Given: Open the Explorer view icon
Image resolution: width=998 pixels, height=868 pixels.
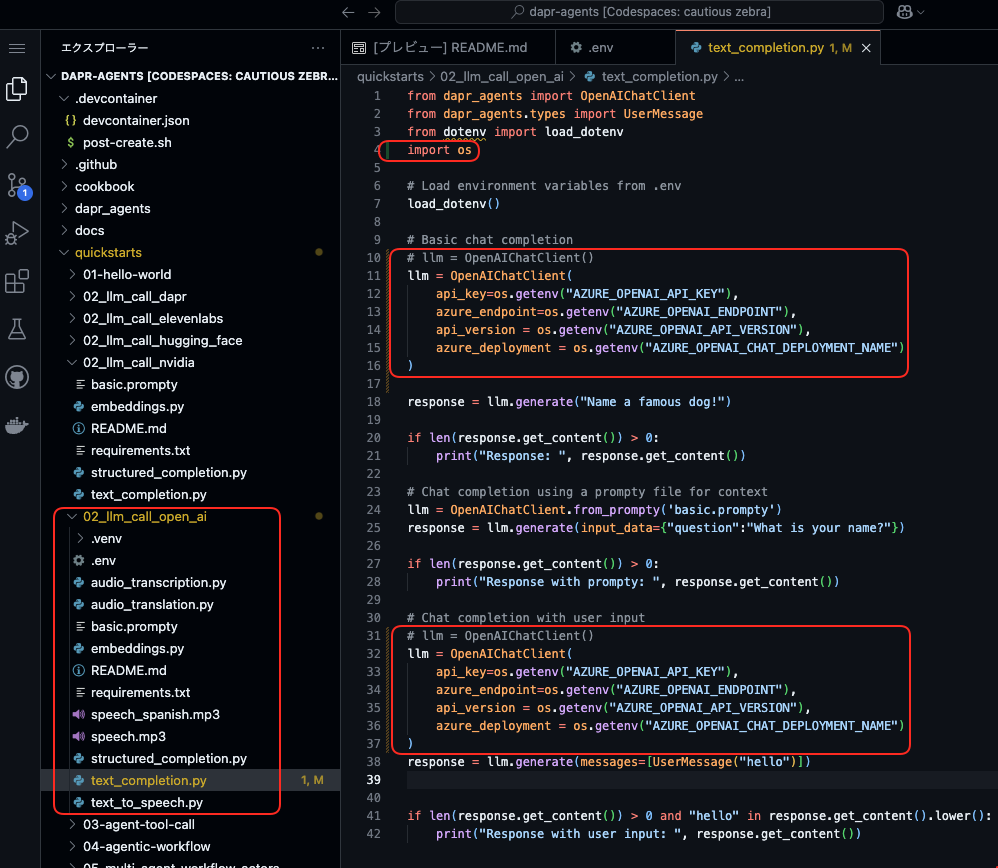Looking at the screenshot, I should (x=17, y=88).
